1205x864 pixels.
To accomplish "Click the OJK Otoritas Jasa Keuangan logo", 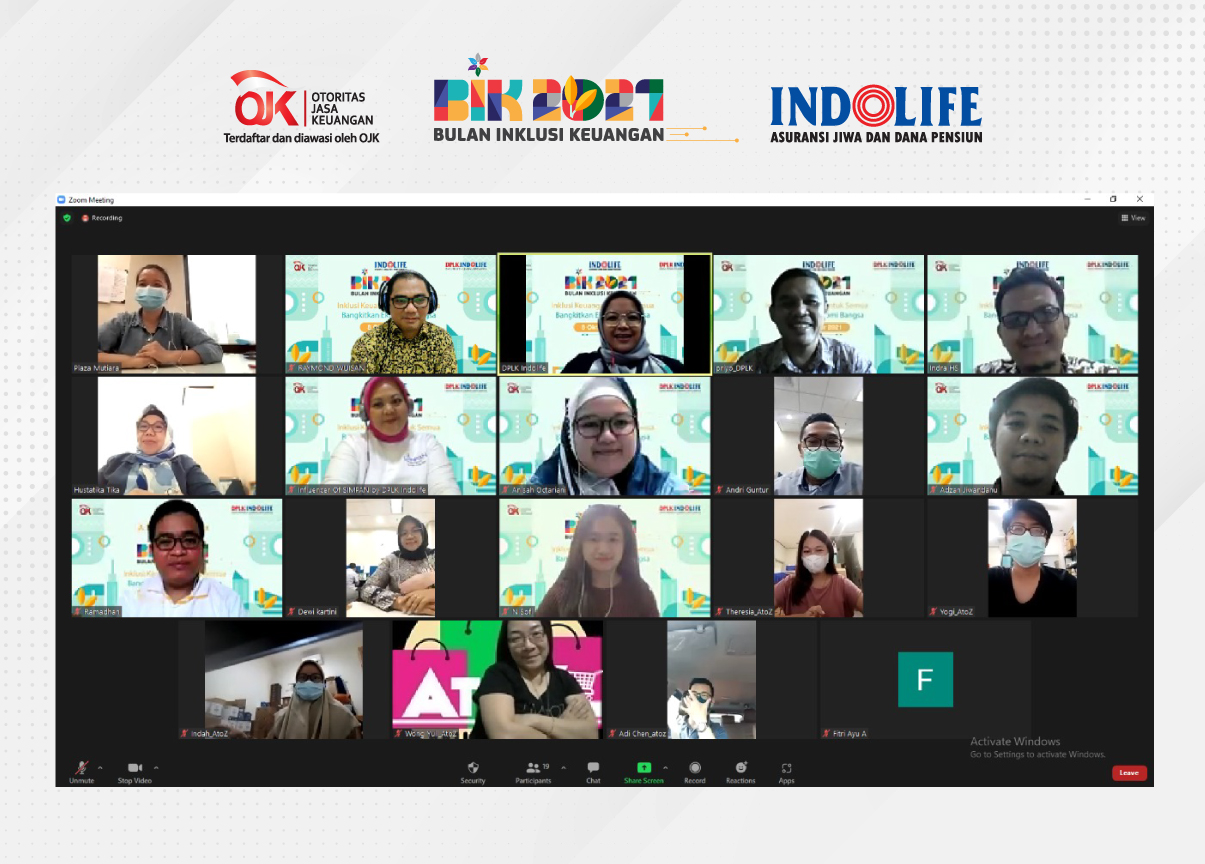I will [303, 107].
